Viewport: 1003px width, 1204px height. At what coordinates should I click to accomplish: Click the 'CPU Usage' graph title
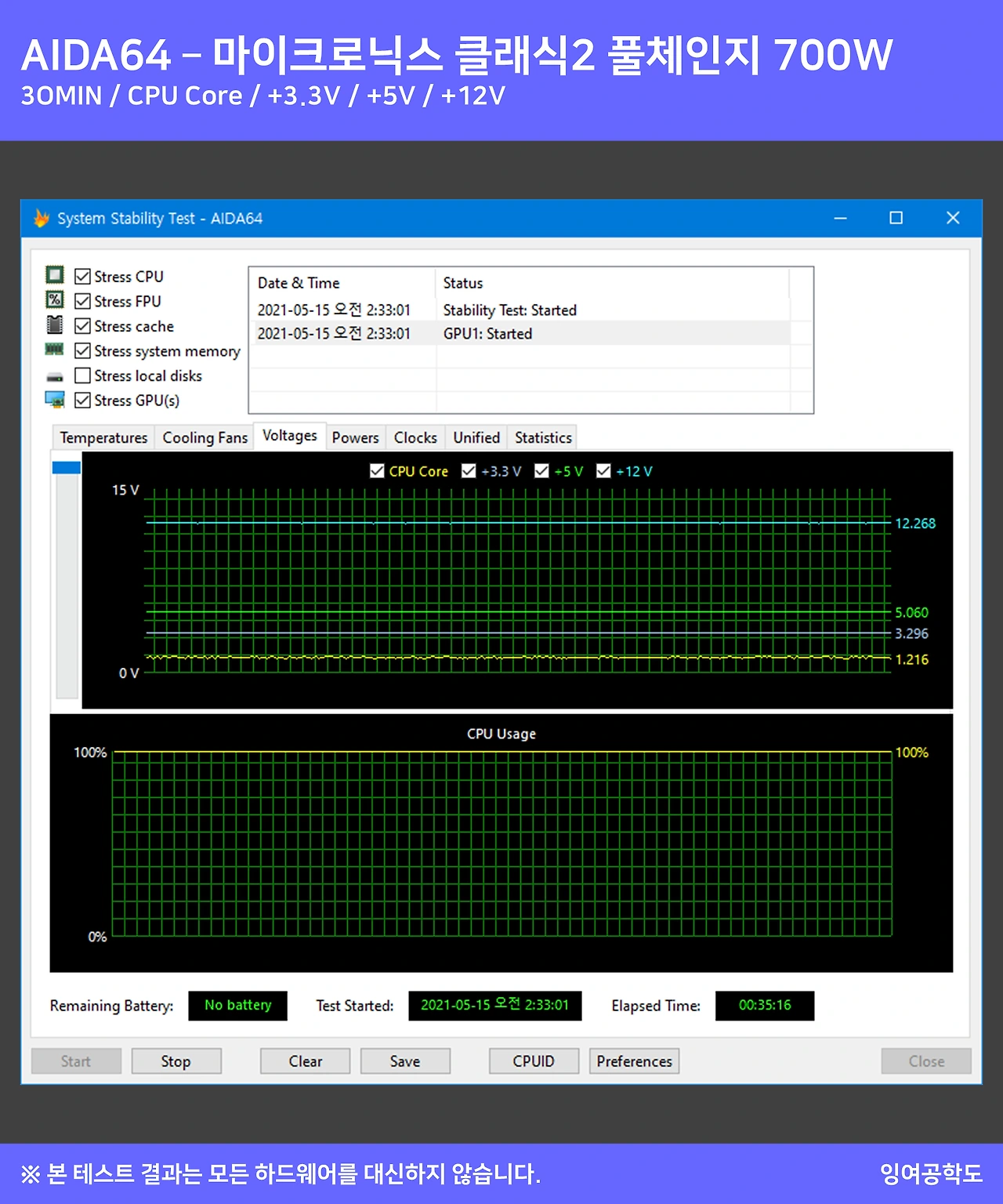(x=501, y=734)
